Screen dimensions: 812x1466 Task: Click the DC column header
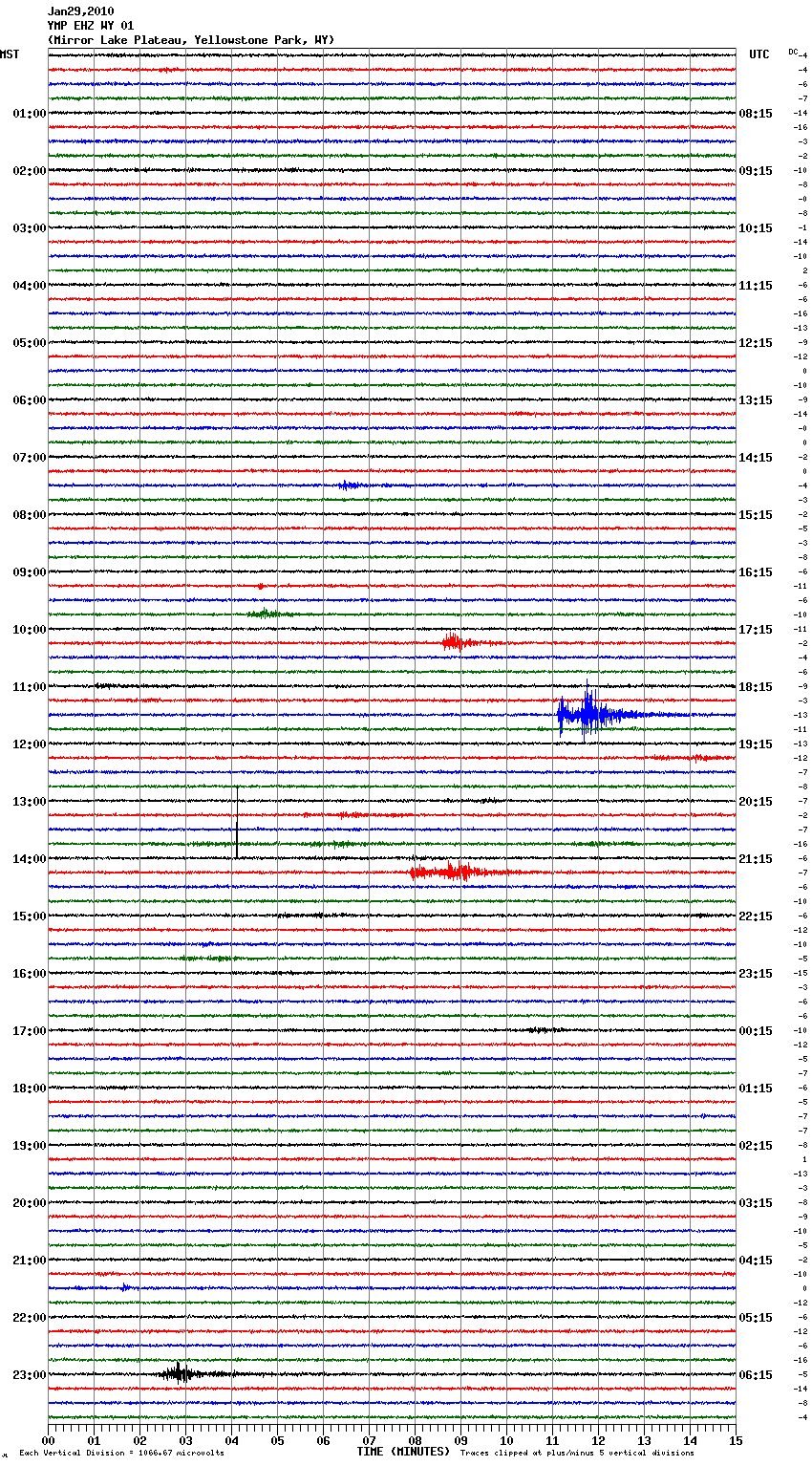click(793, 51)
